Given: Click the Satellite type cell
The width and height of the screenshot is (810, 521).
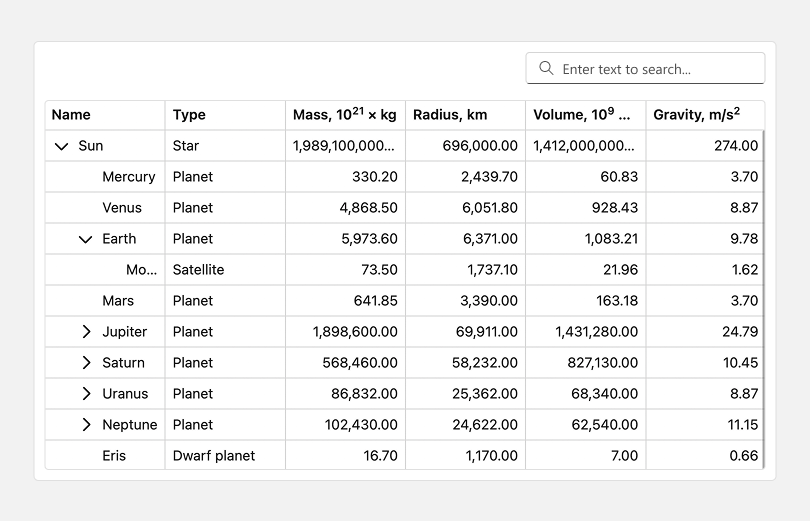Looking at the screenshot, I should [x=198, y=270].
